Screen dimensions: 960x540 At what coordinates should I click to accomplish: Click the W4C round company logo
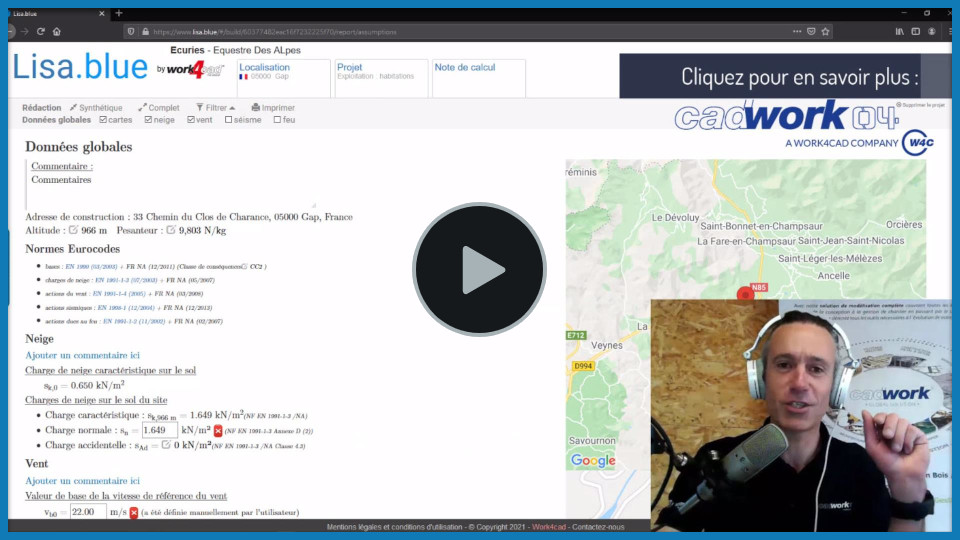pos(917,143)
